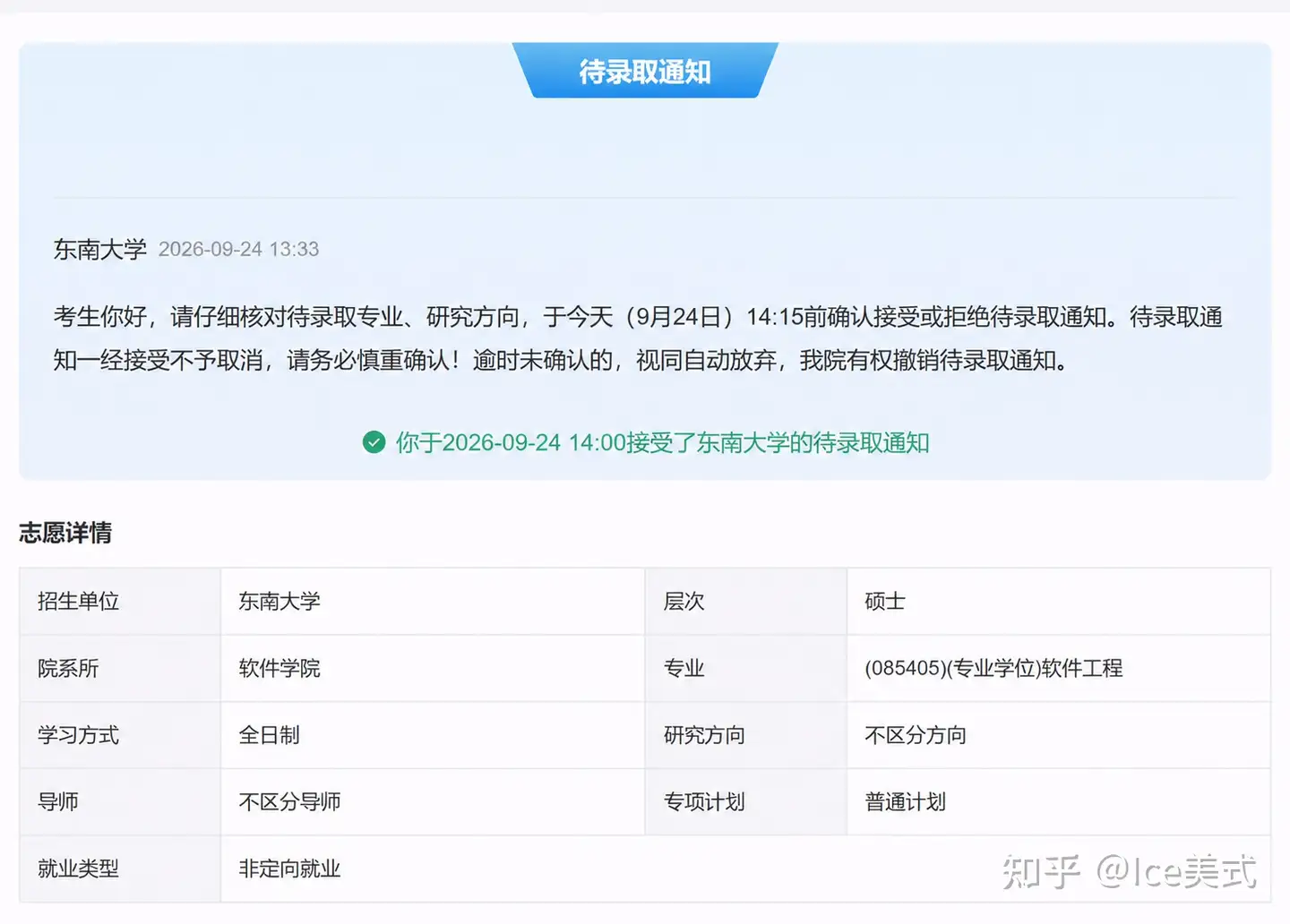The width and height of the screenshot is (1290, 924).
Task: Click the 研究方向 label cell in the table
Action: (746, 735)
